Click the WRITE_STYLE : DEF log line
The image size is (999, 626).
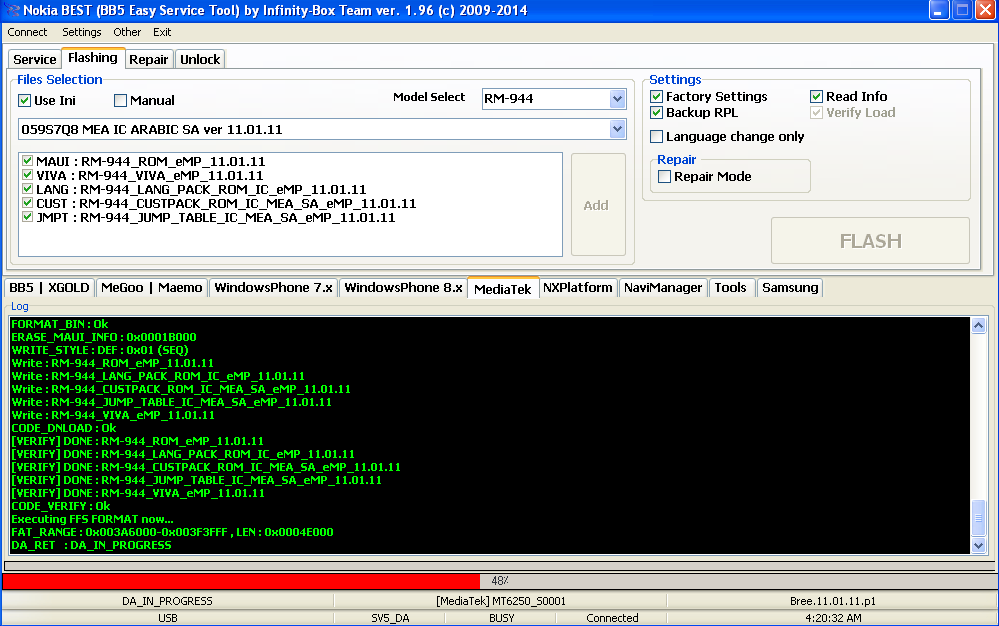tap(99, 350)
